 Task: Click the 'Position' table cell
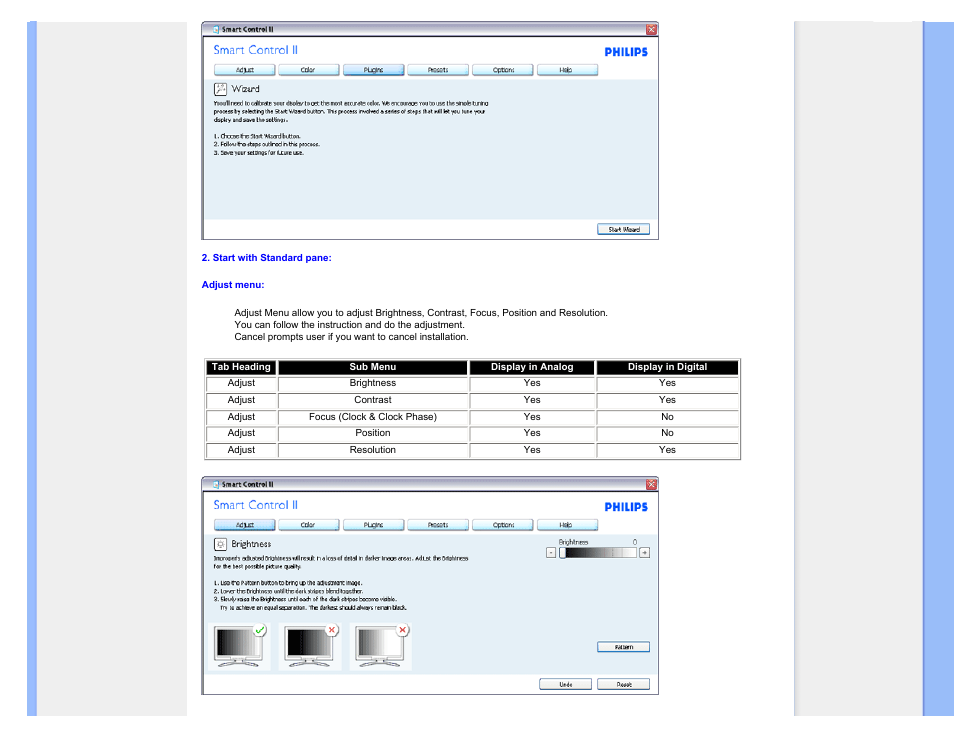click(x=373, y=433)
